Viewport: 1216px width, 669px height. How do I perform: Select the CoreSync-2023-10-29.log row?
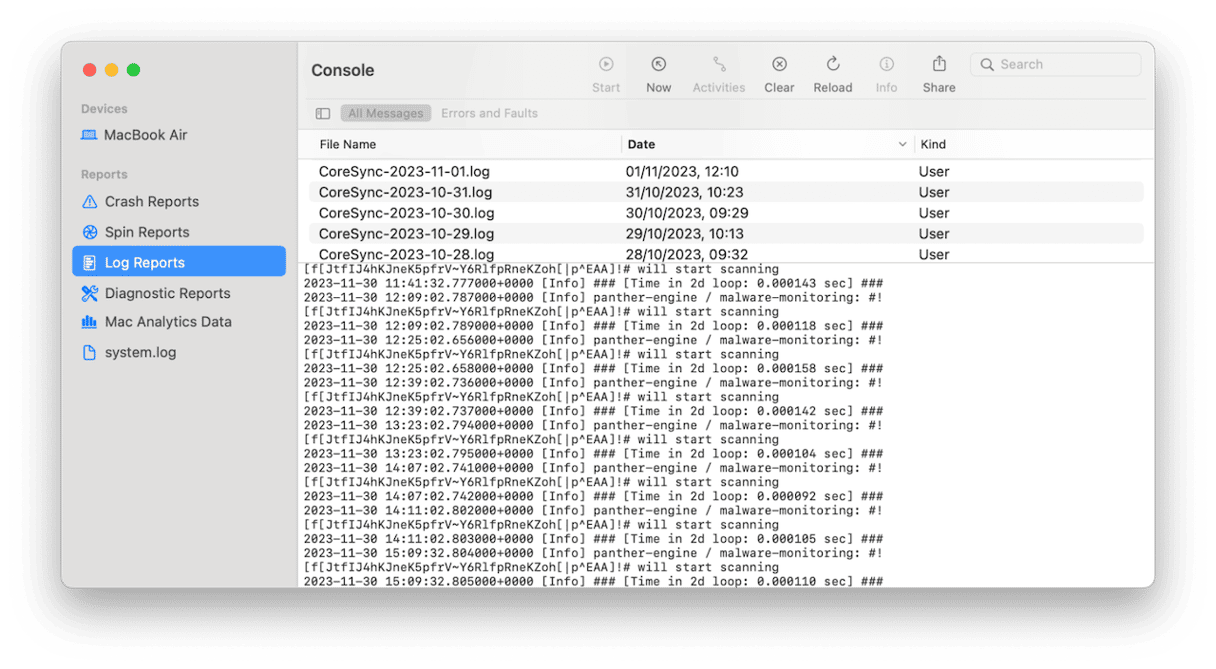click(726, 234)
